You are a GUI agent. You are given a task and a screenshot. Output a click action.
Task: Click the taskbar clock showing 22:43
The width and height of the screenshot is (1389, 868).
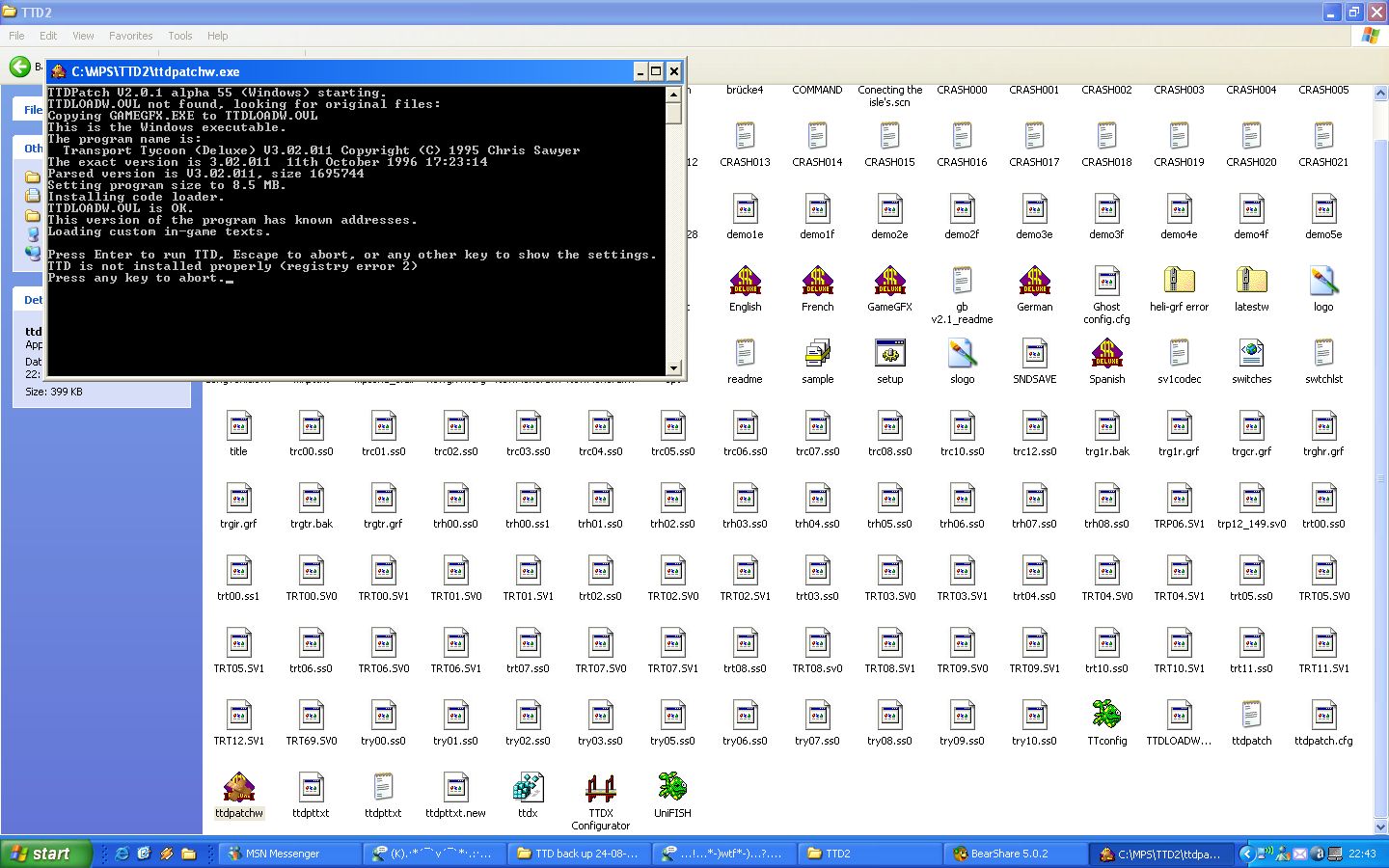[1362, 854]
